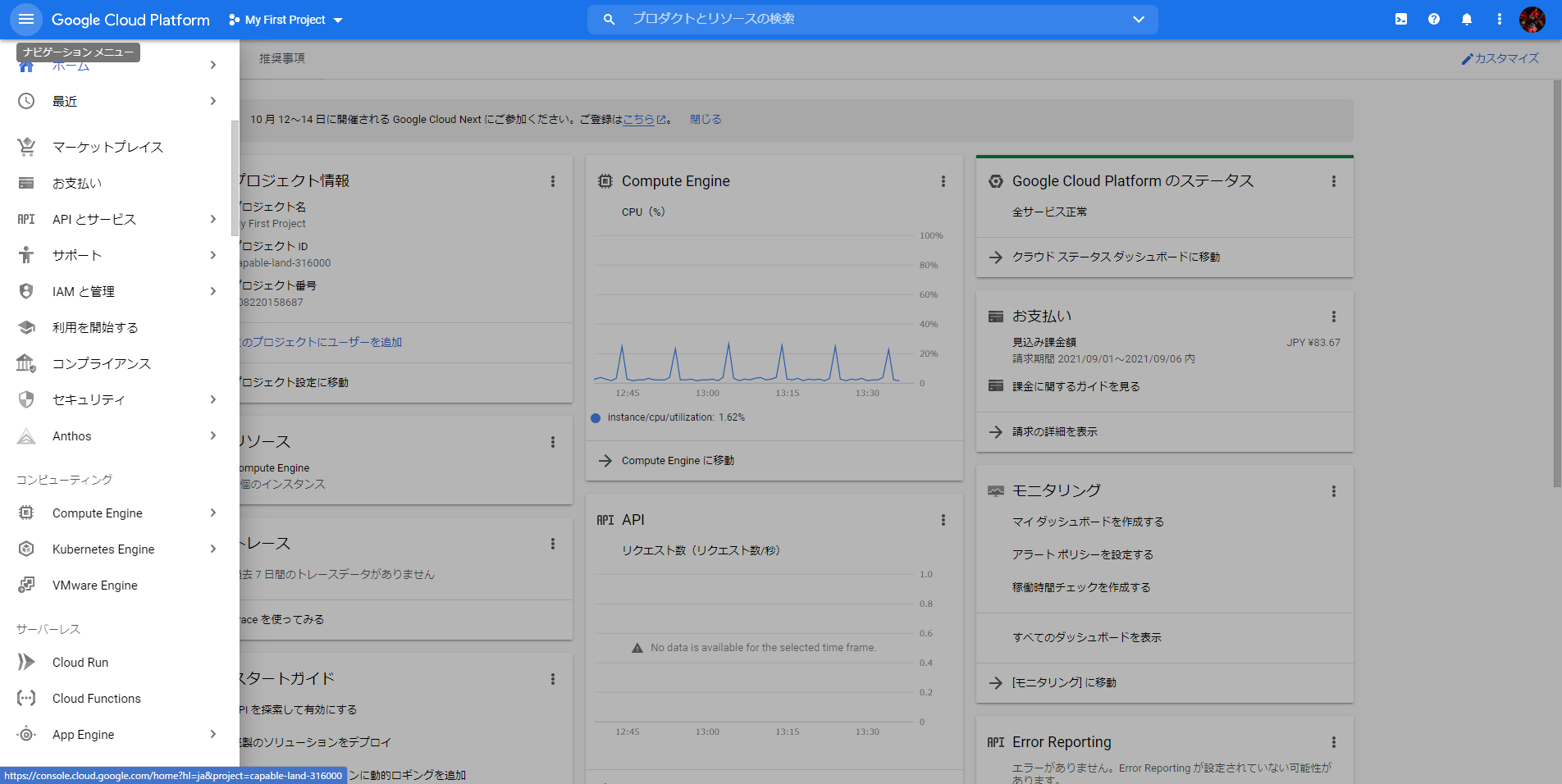1562x784 pixels.
Task: Expand the API とサービス submenu chevron
Action: point(212,219)
